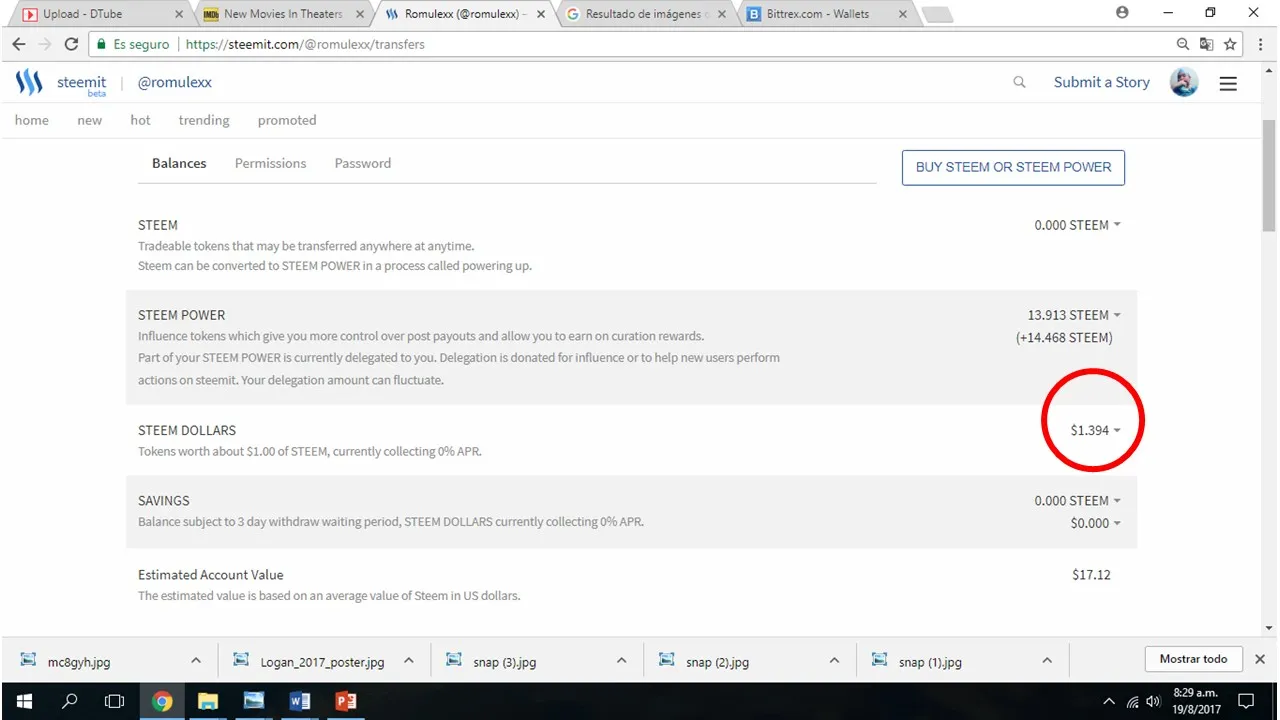Open Chrome's three-dot menu
1280x720 pixels.
(1260, 44)
